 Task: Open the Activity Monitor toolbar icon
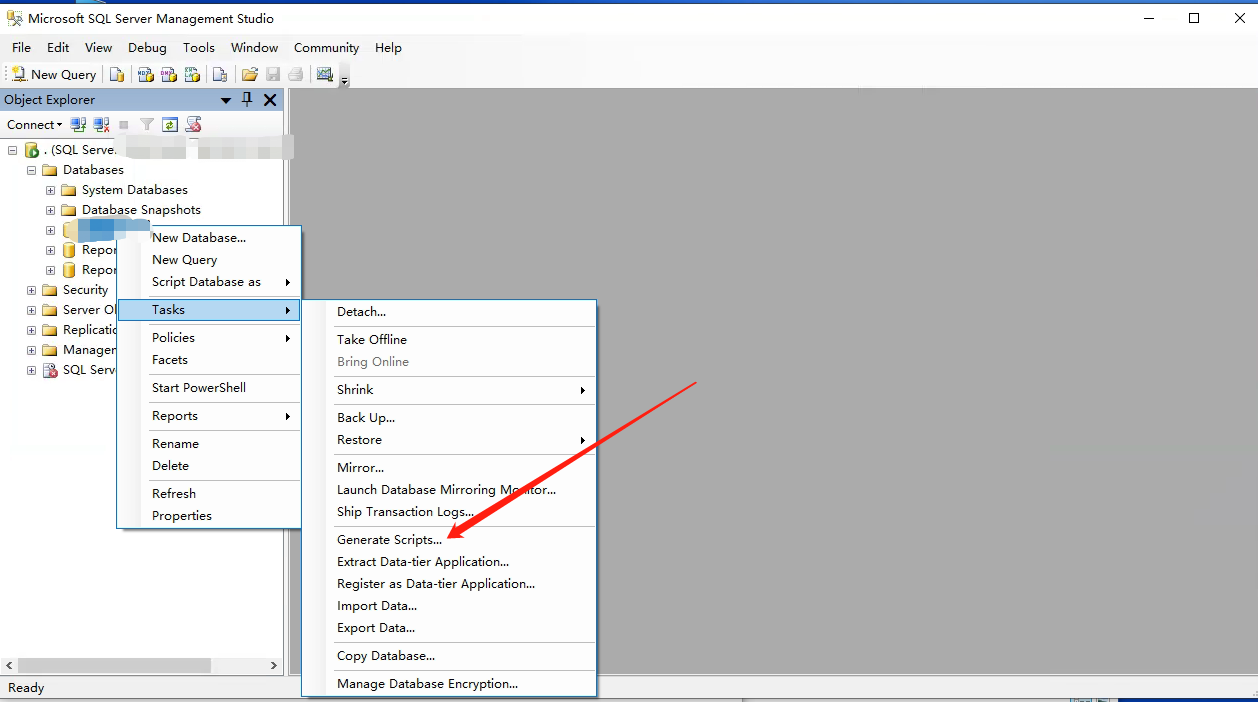click(x=323, y=74)
